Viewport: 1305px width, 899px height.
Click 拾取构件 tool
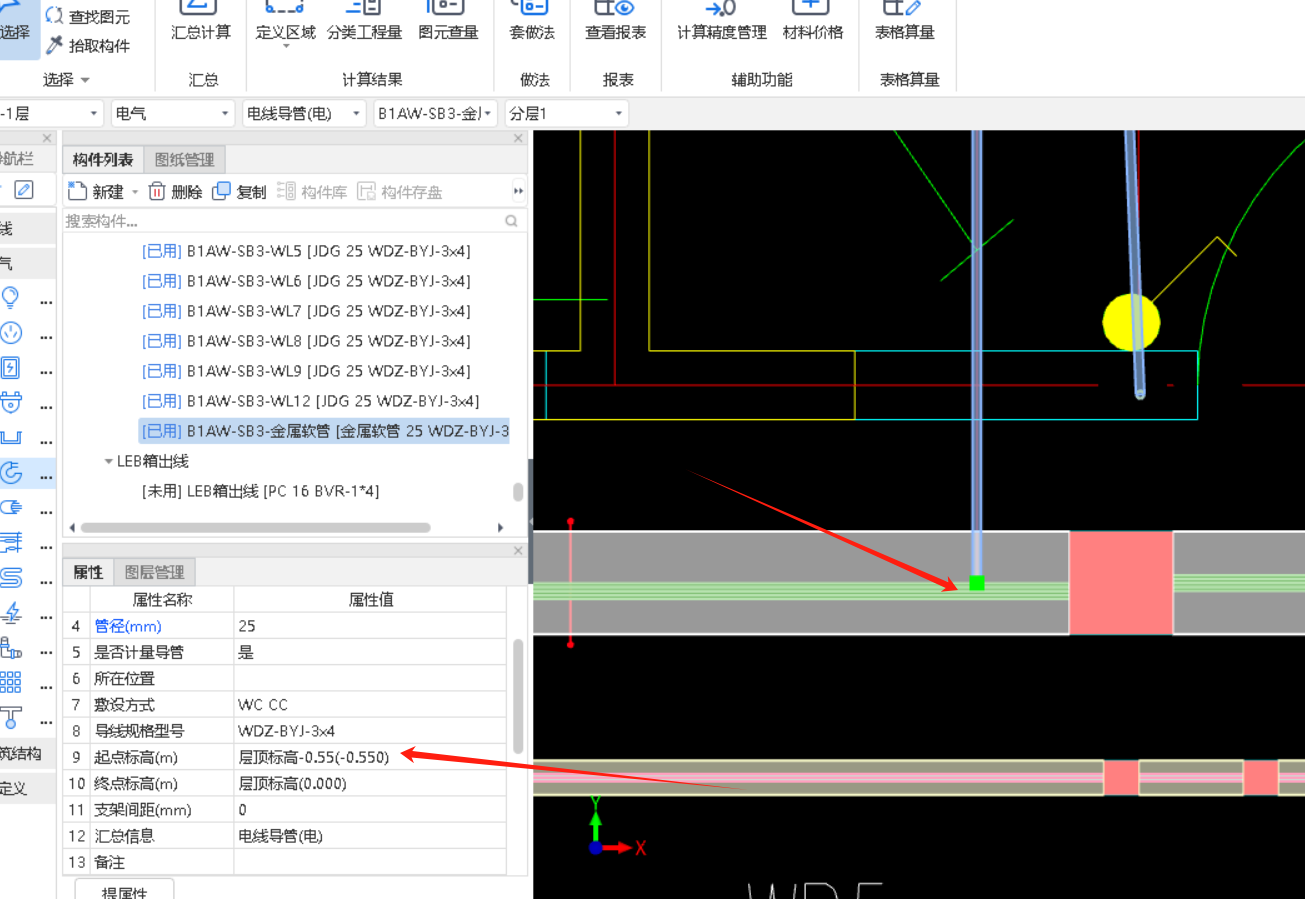[x=88, y=45]
